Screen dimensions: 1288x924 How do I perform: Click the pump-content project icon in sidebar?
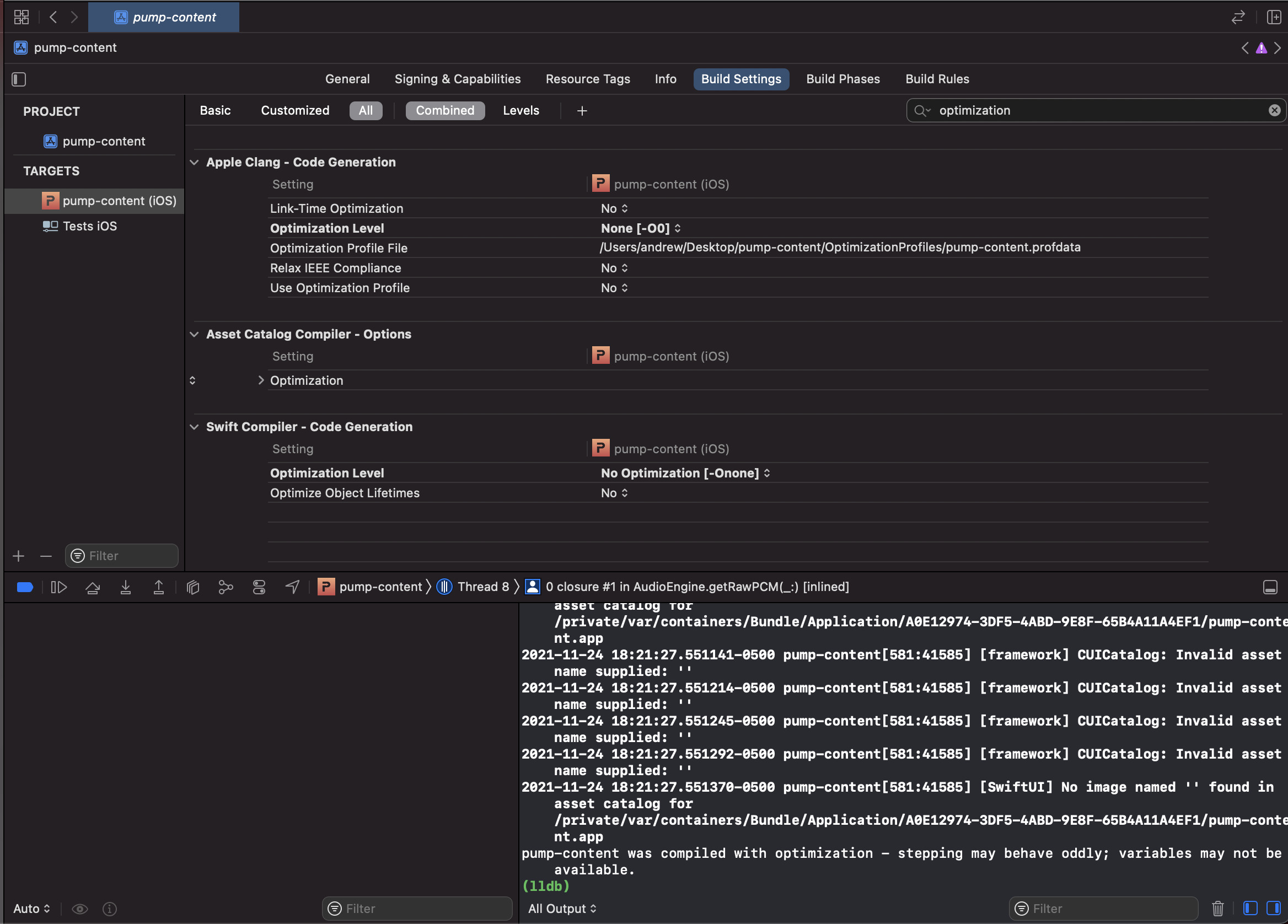pyautogui.click(x=50, y=141)
